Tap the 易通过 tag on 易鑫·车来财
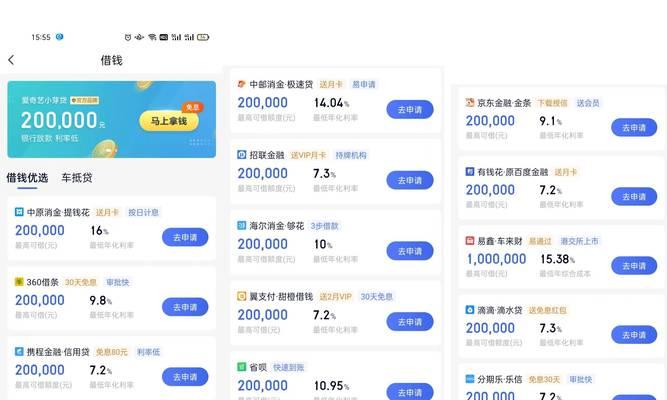This screenshot has height=400, width=667. point(540,241)
